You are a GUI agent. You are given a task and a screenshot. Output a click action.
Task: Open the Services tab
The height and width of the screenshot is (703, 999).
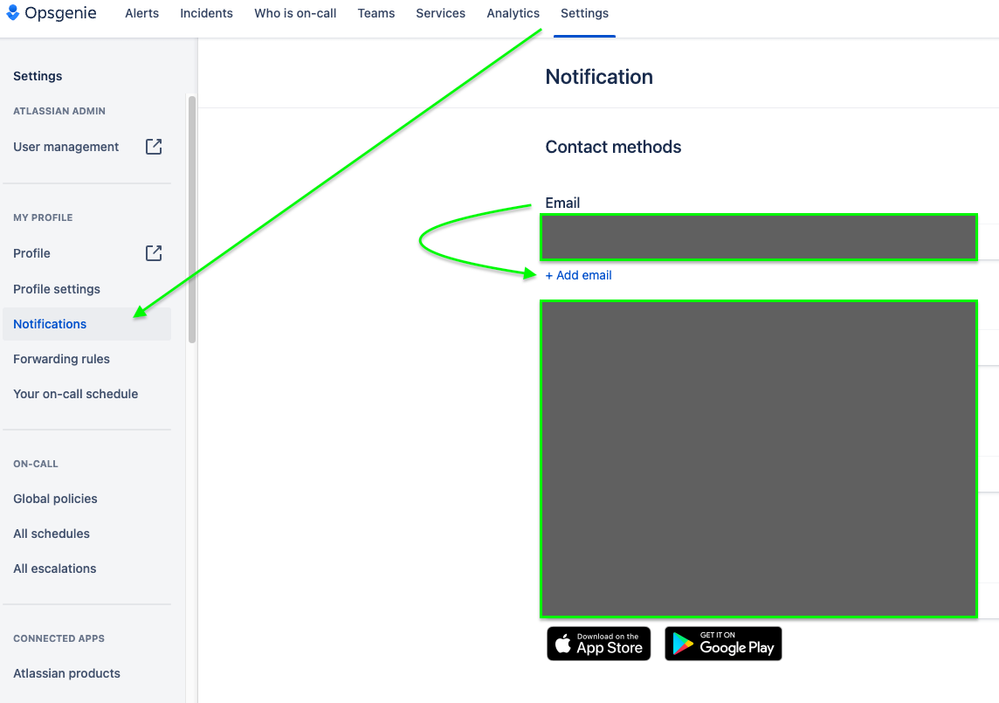tap(440, 13)
